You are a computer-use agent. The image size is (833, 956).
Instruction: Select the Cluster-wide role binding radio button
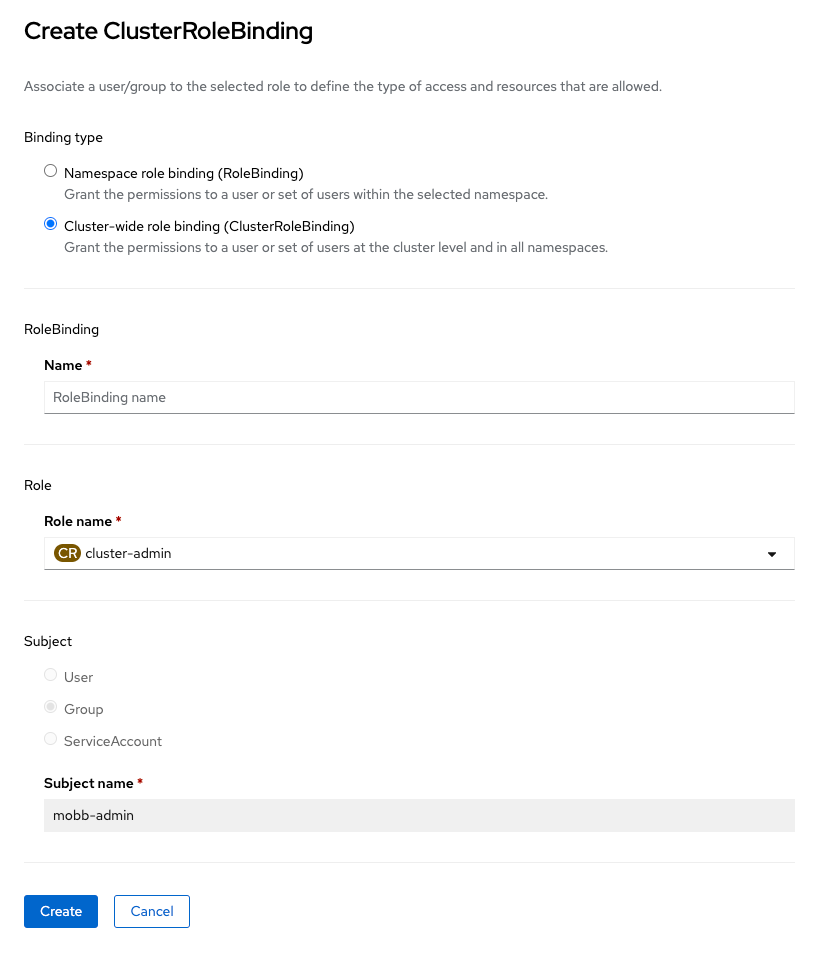tap(50, 224)
